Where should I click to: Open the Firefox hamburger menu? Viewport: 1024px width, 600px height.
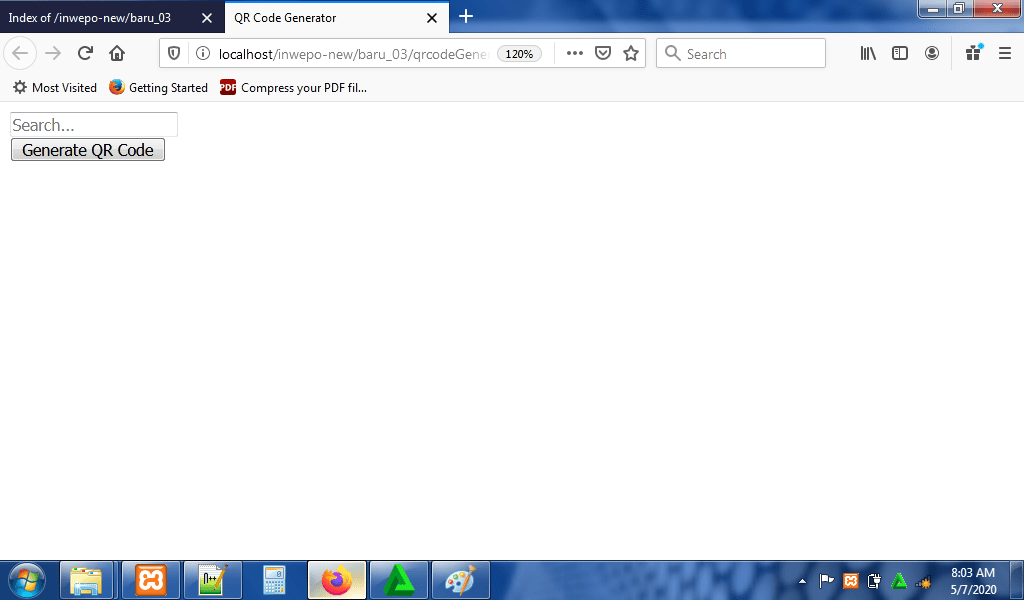(x=1005, y=54)
